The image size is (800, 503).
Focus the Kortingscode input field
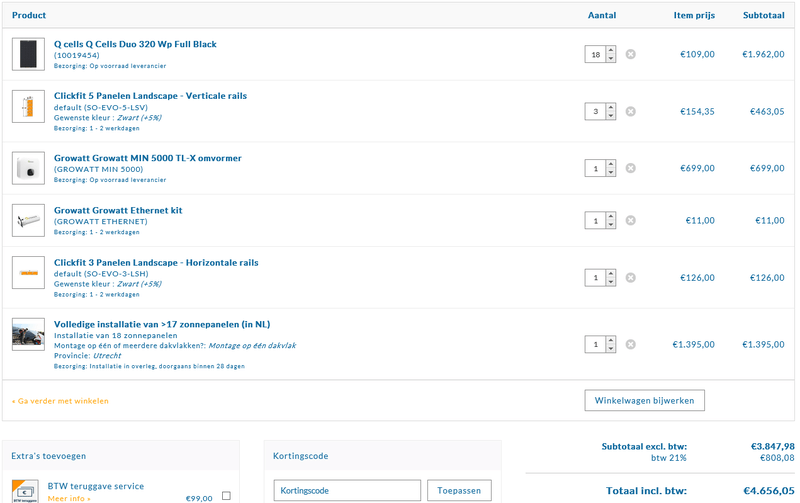(x=347, y=491)
